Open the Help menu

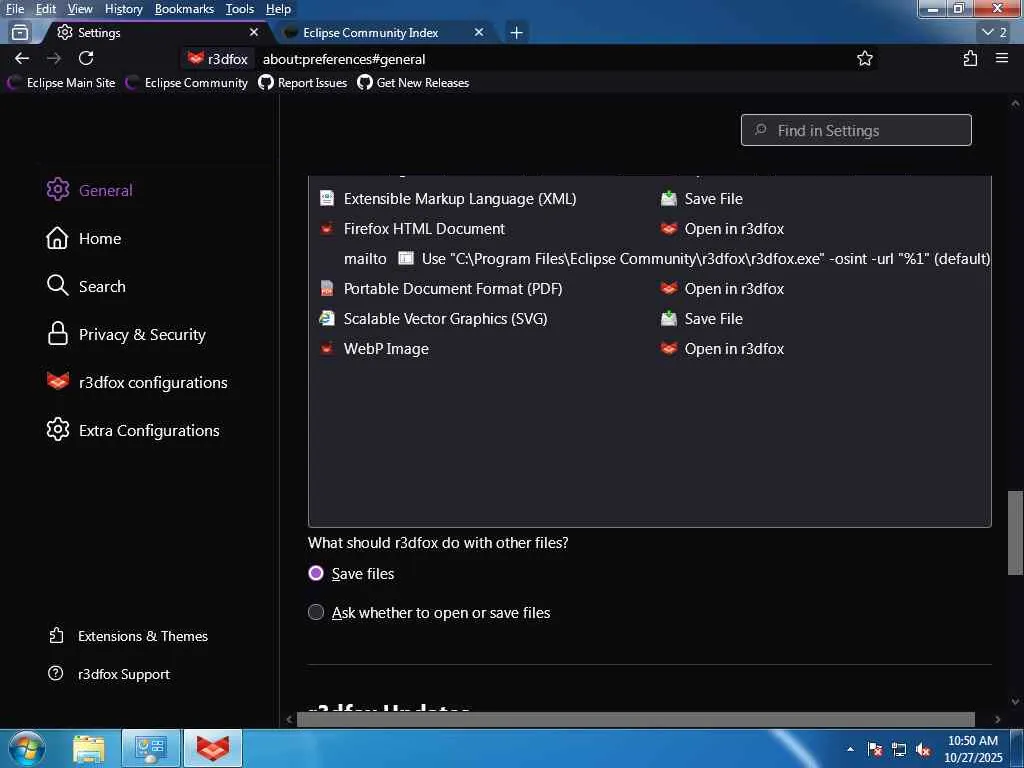point(278,8)
